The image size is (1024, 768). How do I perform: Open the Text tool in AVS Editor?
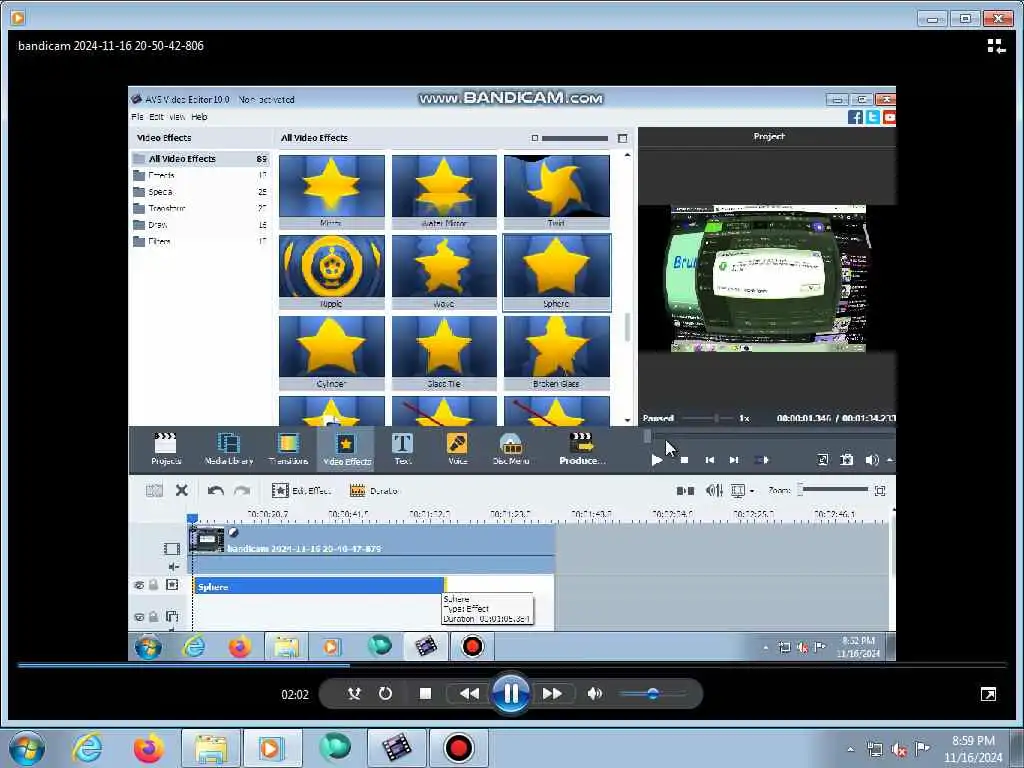[402, 449]
